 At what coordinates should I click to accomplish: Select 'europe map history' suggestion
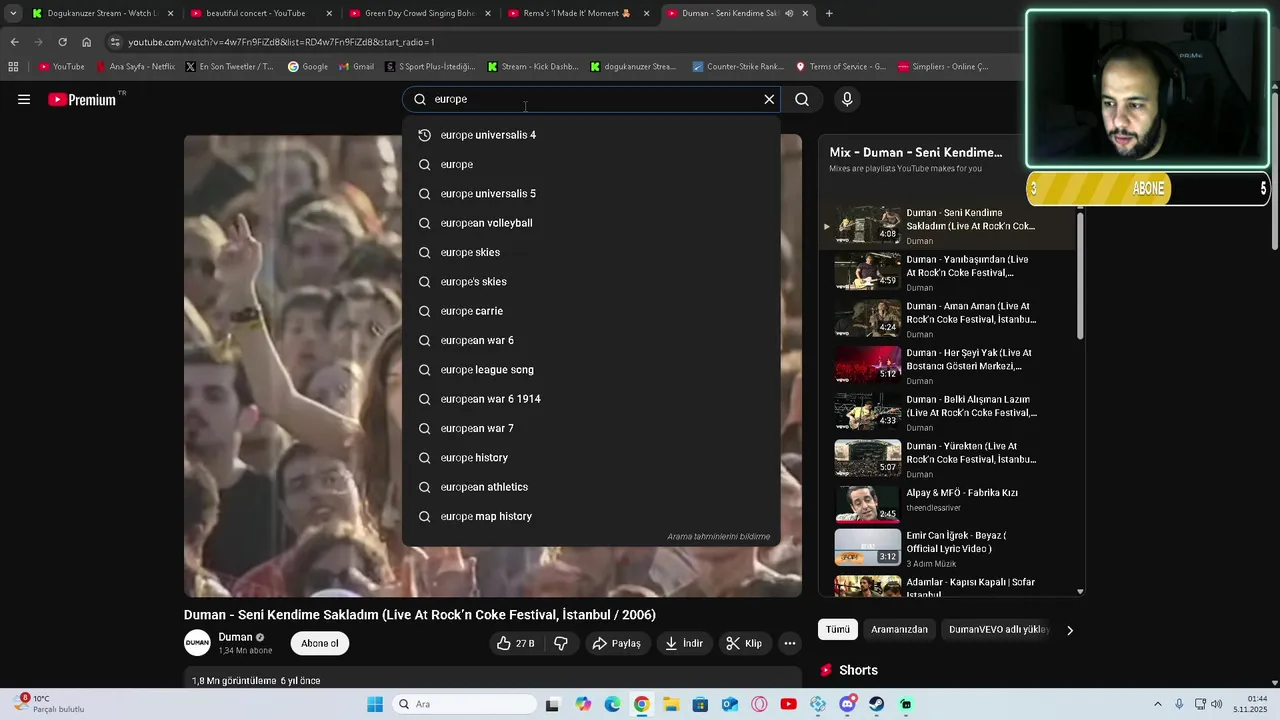pos(591,516)
